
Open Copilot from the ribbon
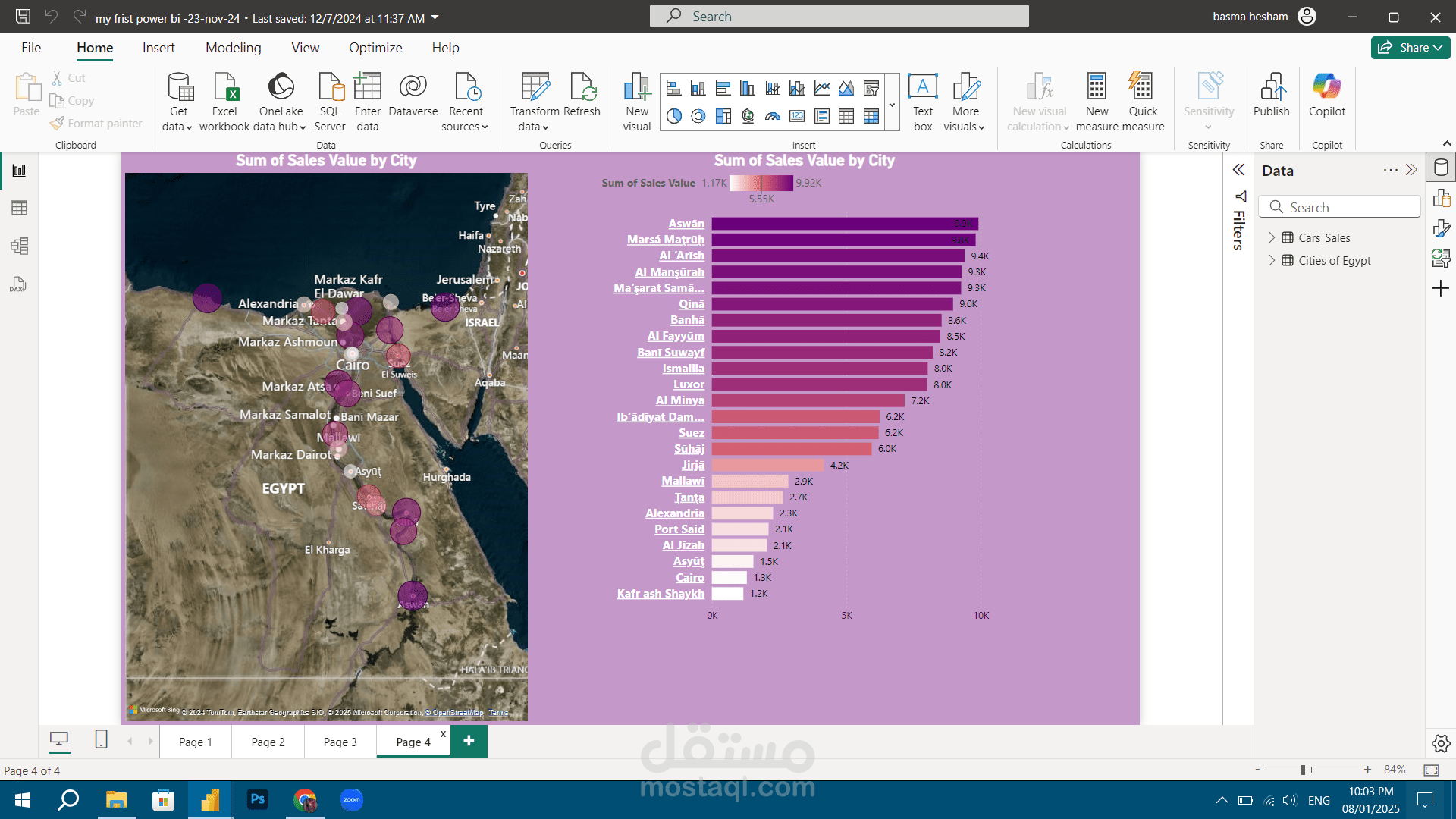click(x=1327, y=96)
